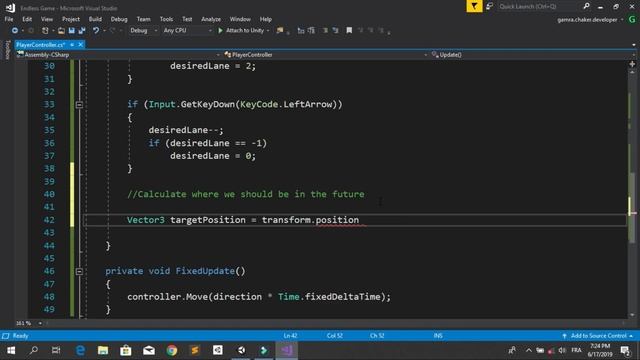The image size is (640, 360).
Task: Click the gamra.chaker.developer account name
Action: point(587,20)
